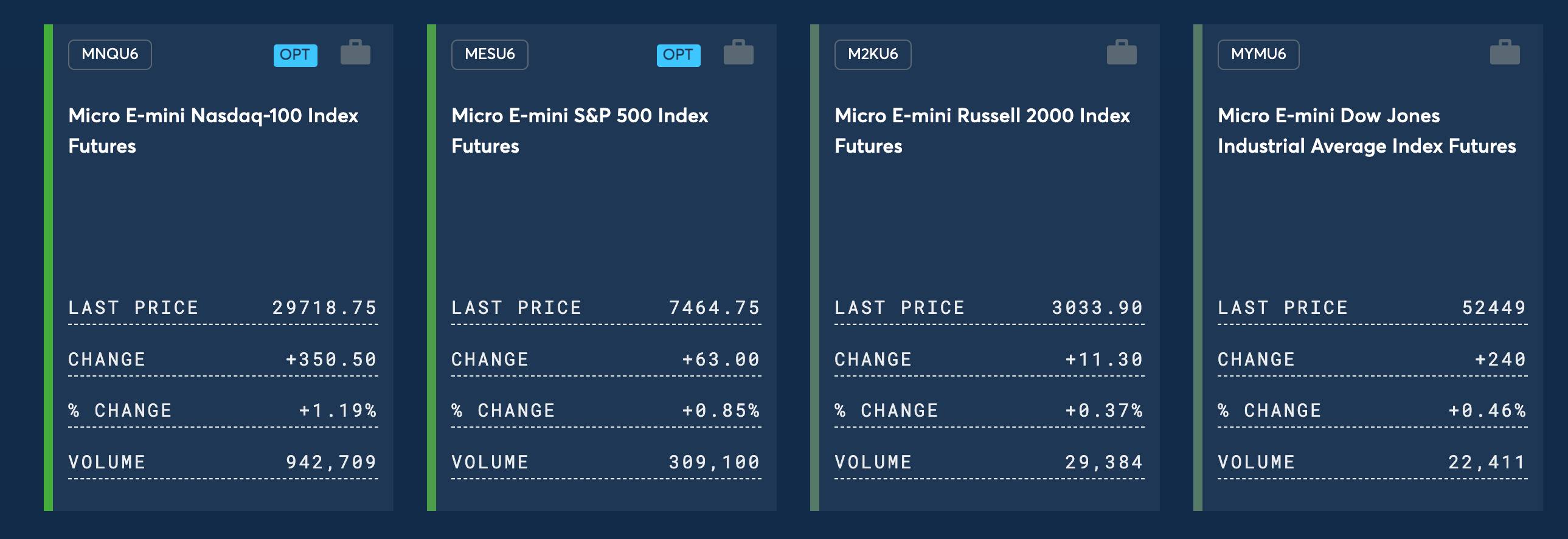The image size is (1568, 539).
Task: Click the briefcase icon on M2KU6 card
Action: [x=1121, y=52]
